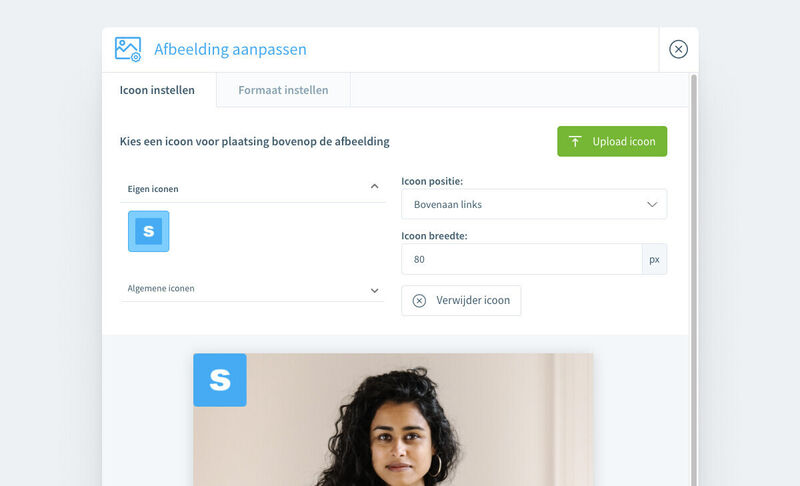Select the blue S icon under Eigen iconen
The image size is (800, 486).
tap(148, 231)
